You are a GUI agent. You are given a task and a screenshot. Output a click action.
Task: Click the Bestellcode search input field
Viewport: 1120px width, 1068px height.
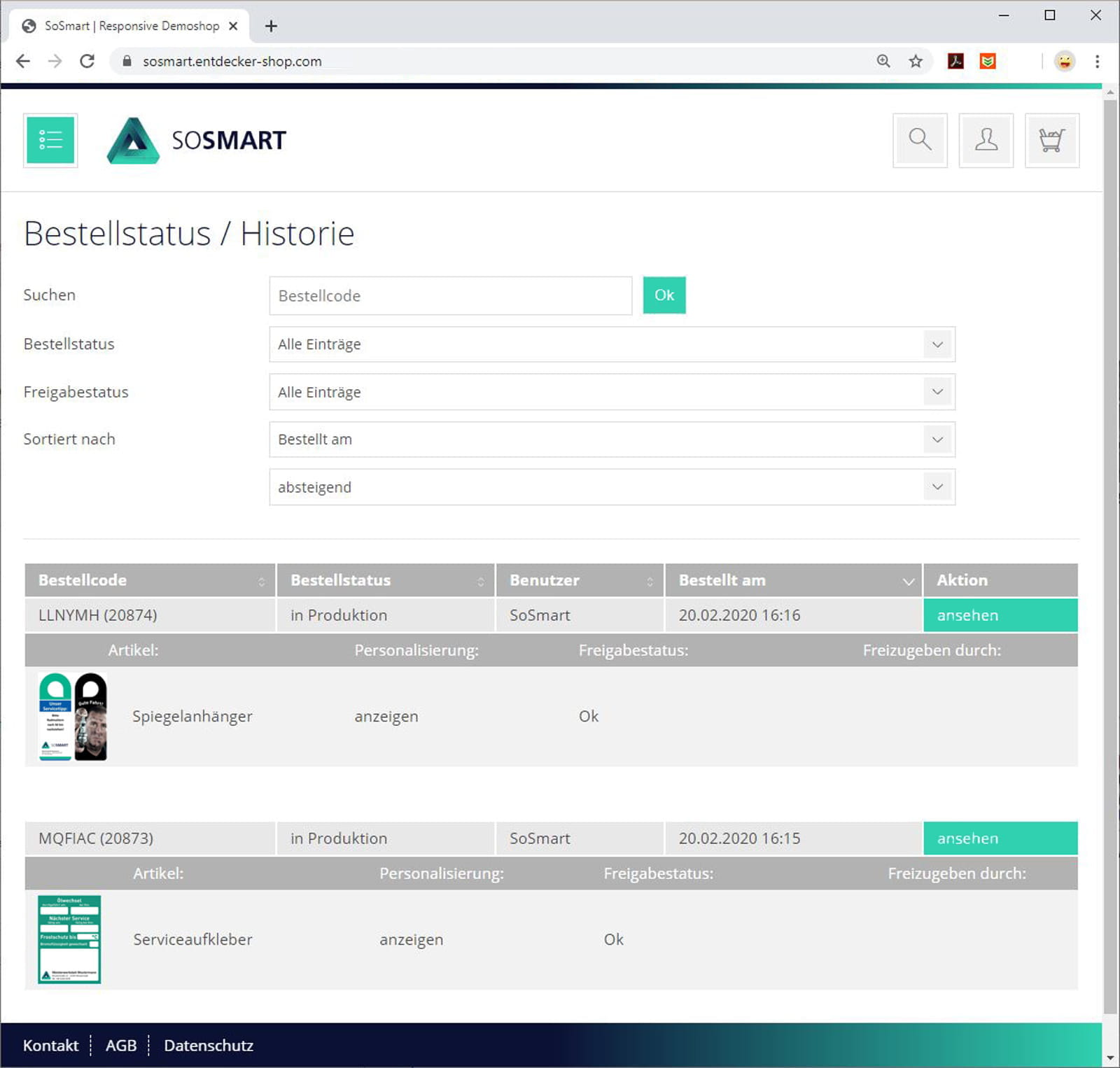[450, 296]
